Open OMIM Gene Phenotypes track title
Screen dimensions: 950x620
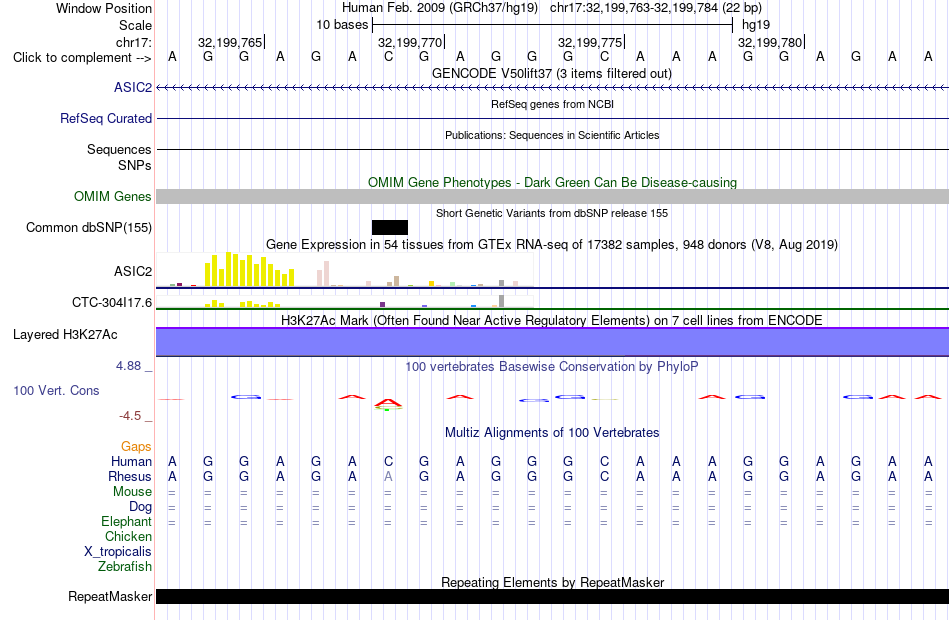tap(552, 182)
